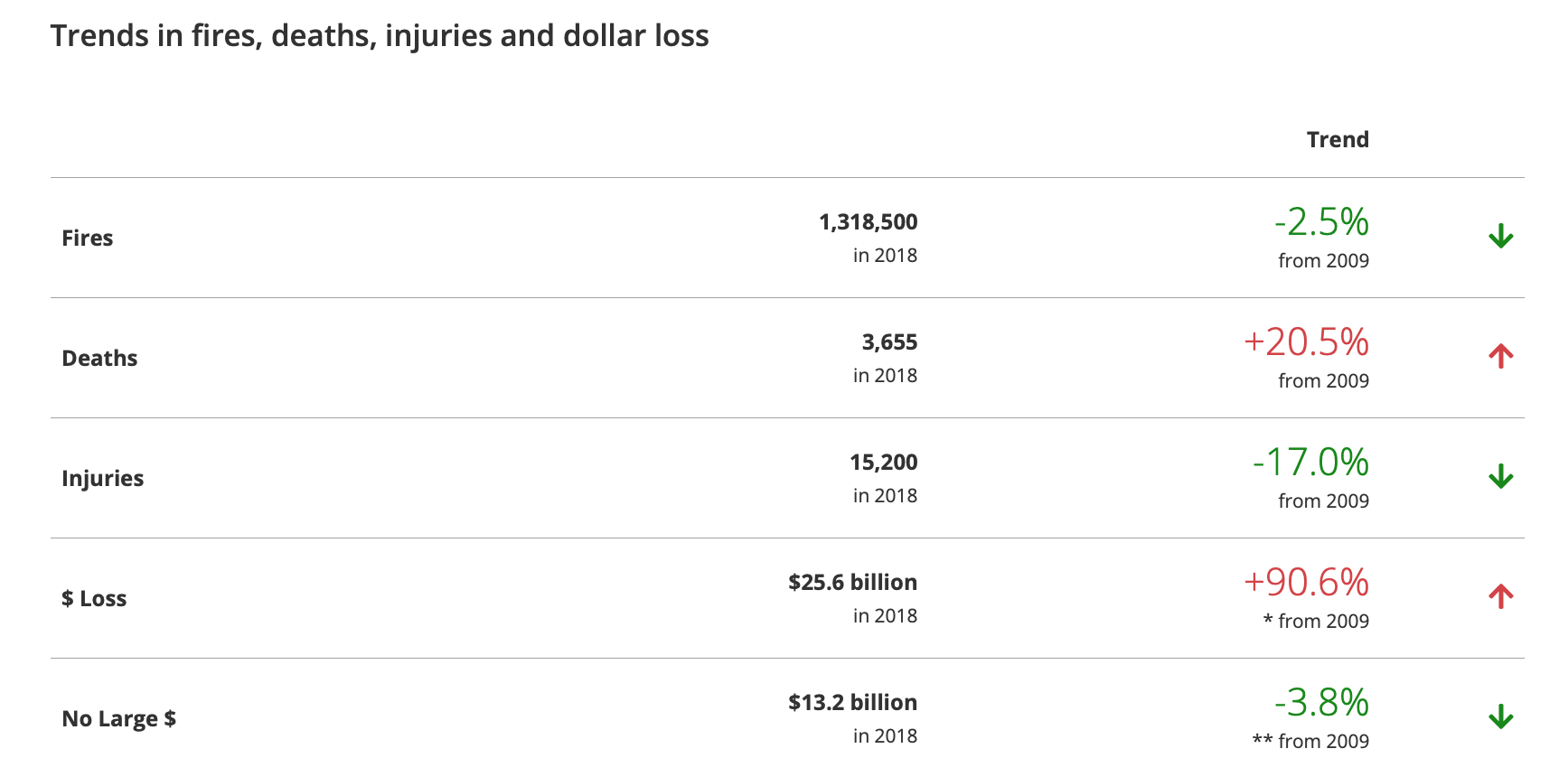Click the +90.6% dollar loss trend
The image size is (1568, 758).
(x=1306, y=583)
